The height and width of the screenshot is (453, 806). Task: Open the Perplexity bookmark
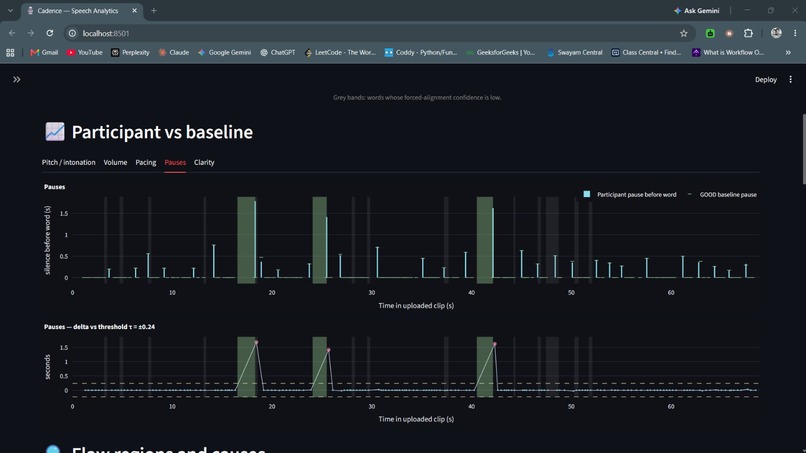click(130, 52)
